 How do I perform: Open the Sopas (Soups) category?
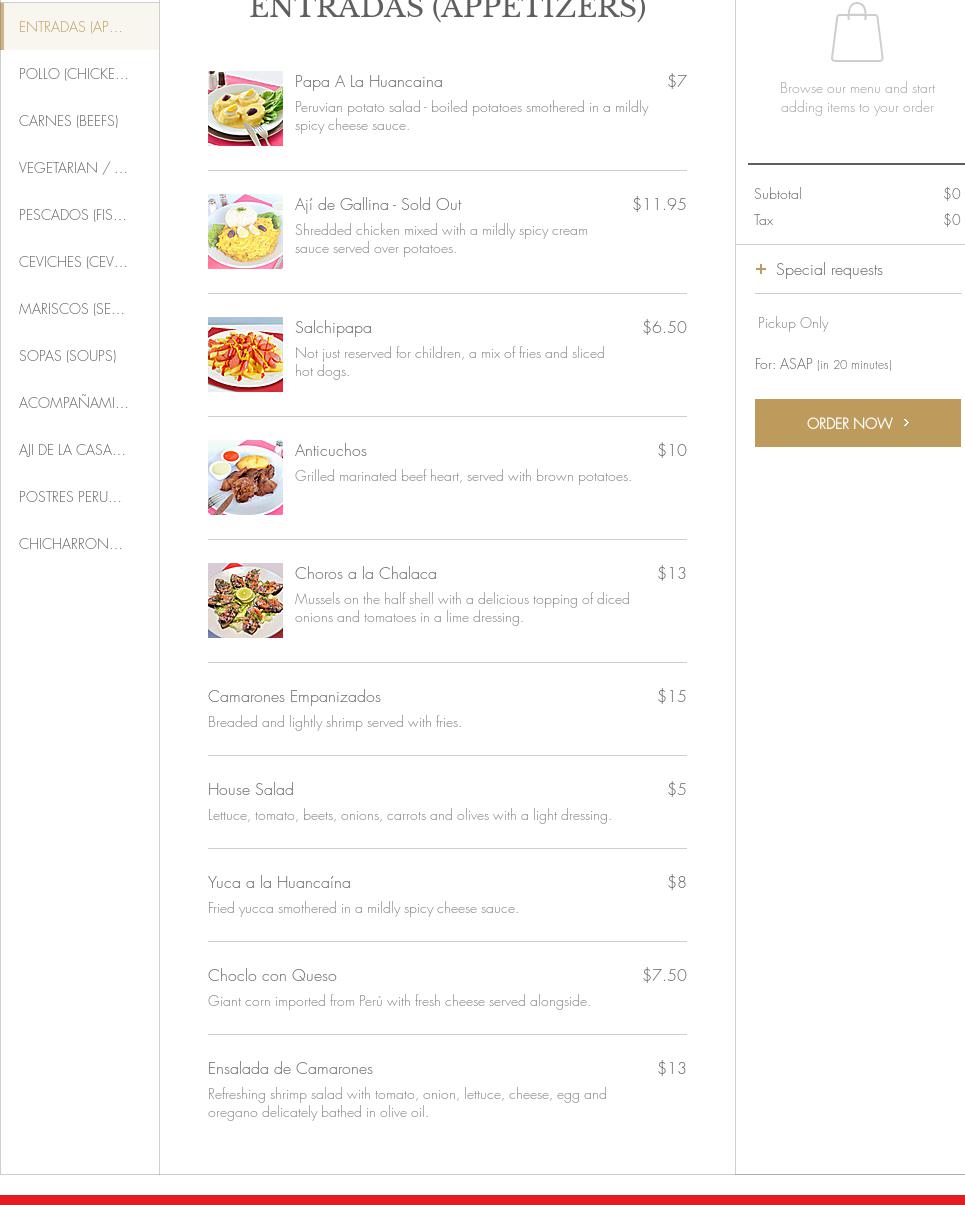pos(68,356)
